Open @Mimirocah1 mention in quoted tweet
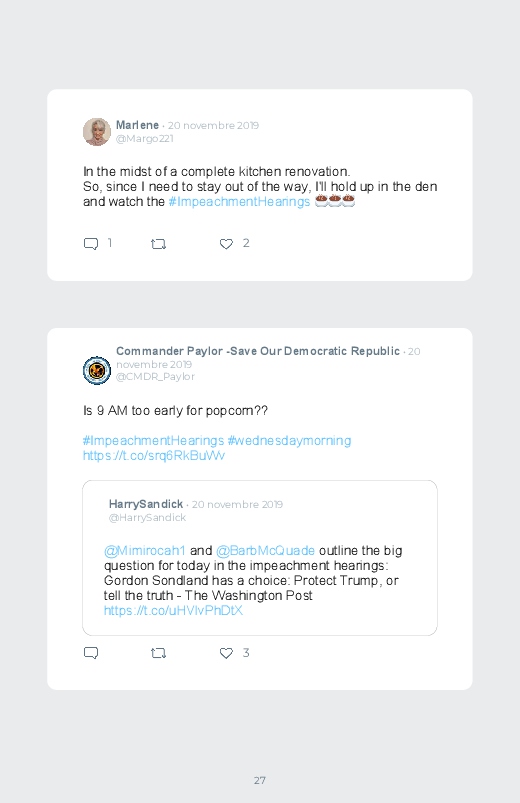The height and width of the screenshot is (803, 520). (x=144, y=551)
